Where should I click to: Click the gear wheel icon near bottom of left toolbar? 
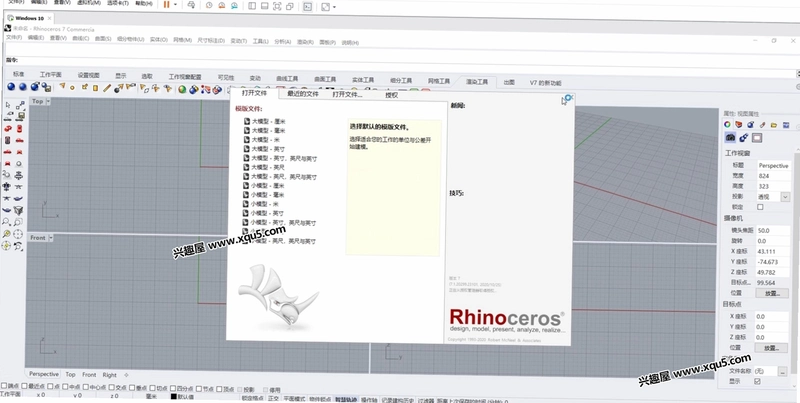[x=6, y=246]
